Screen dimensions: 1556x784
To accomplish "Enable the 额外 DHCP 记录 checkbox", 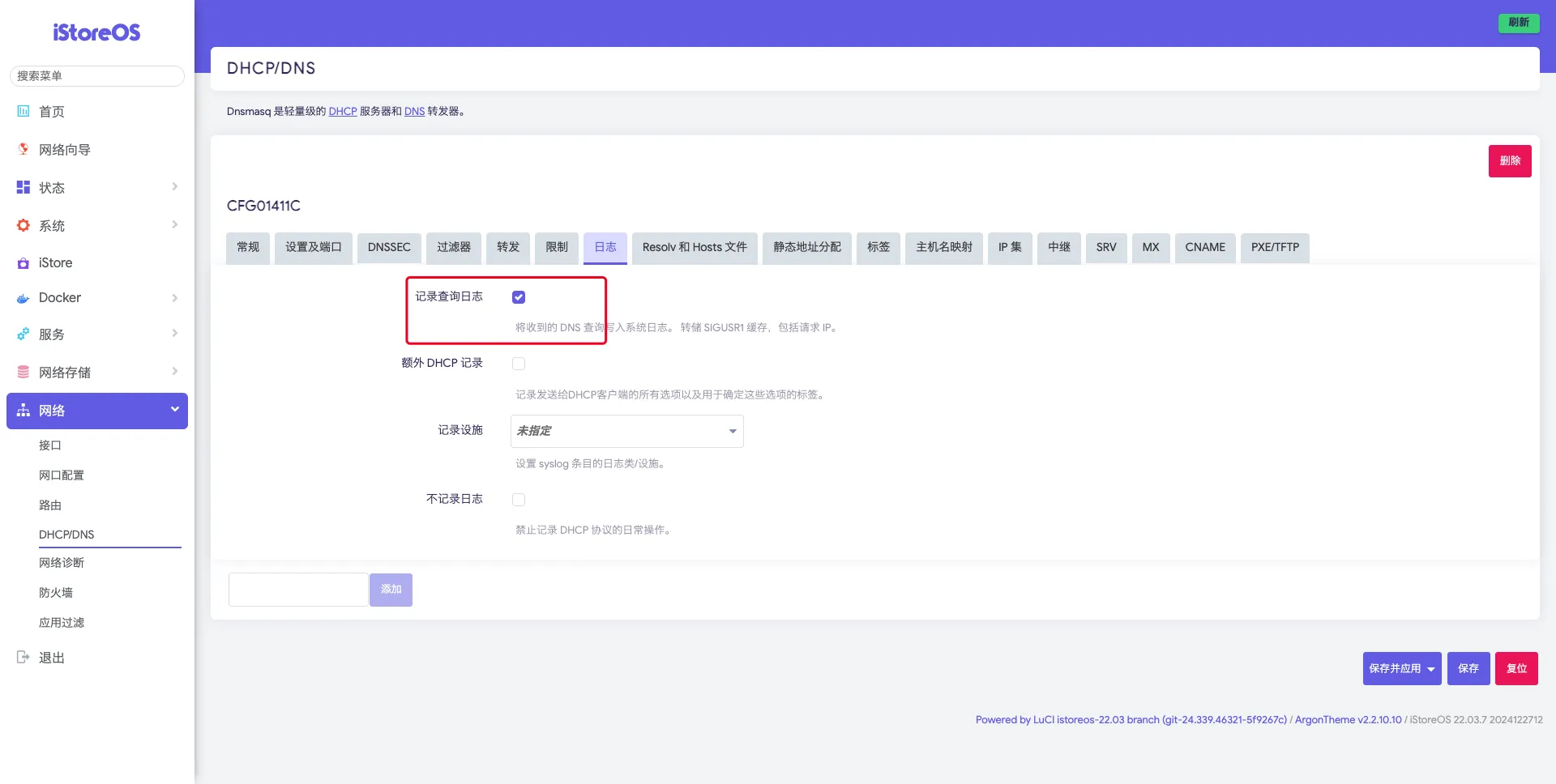I will [519, 364].
